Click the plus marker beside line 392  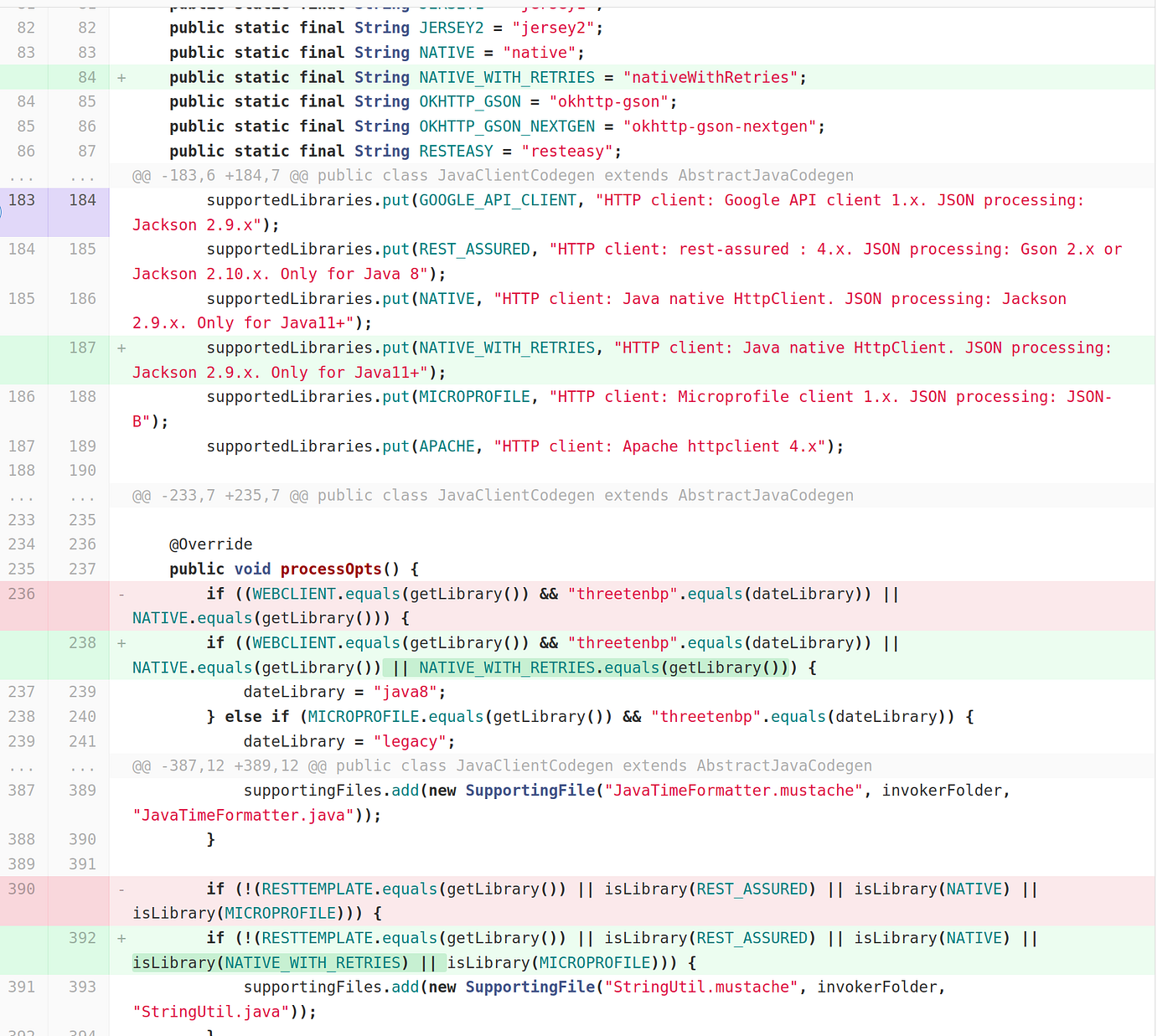[121, 937]
